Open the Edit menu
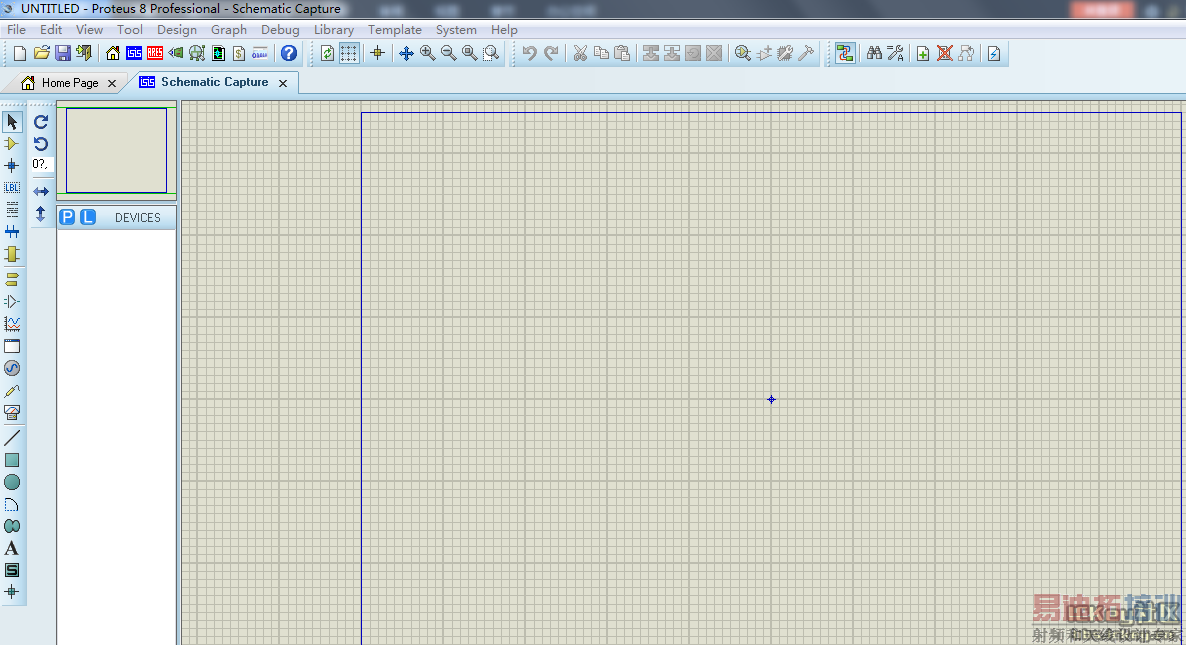 51,29
